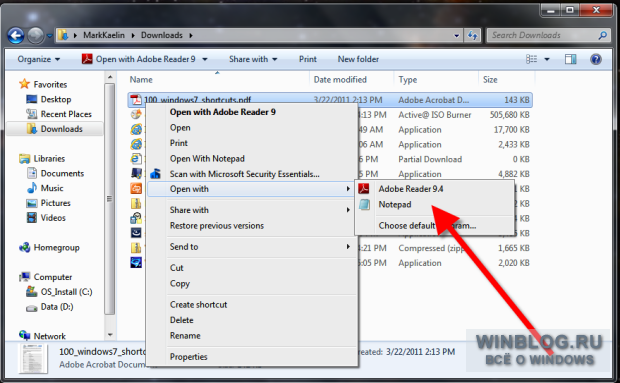
Task: Click the Forward navigation arrow button
Action: tap(36, 36)
